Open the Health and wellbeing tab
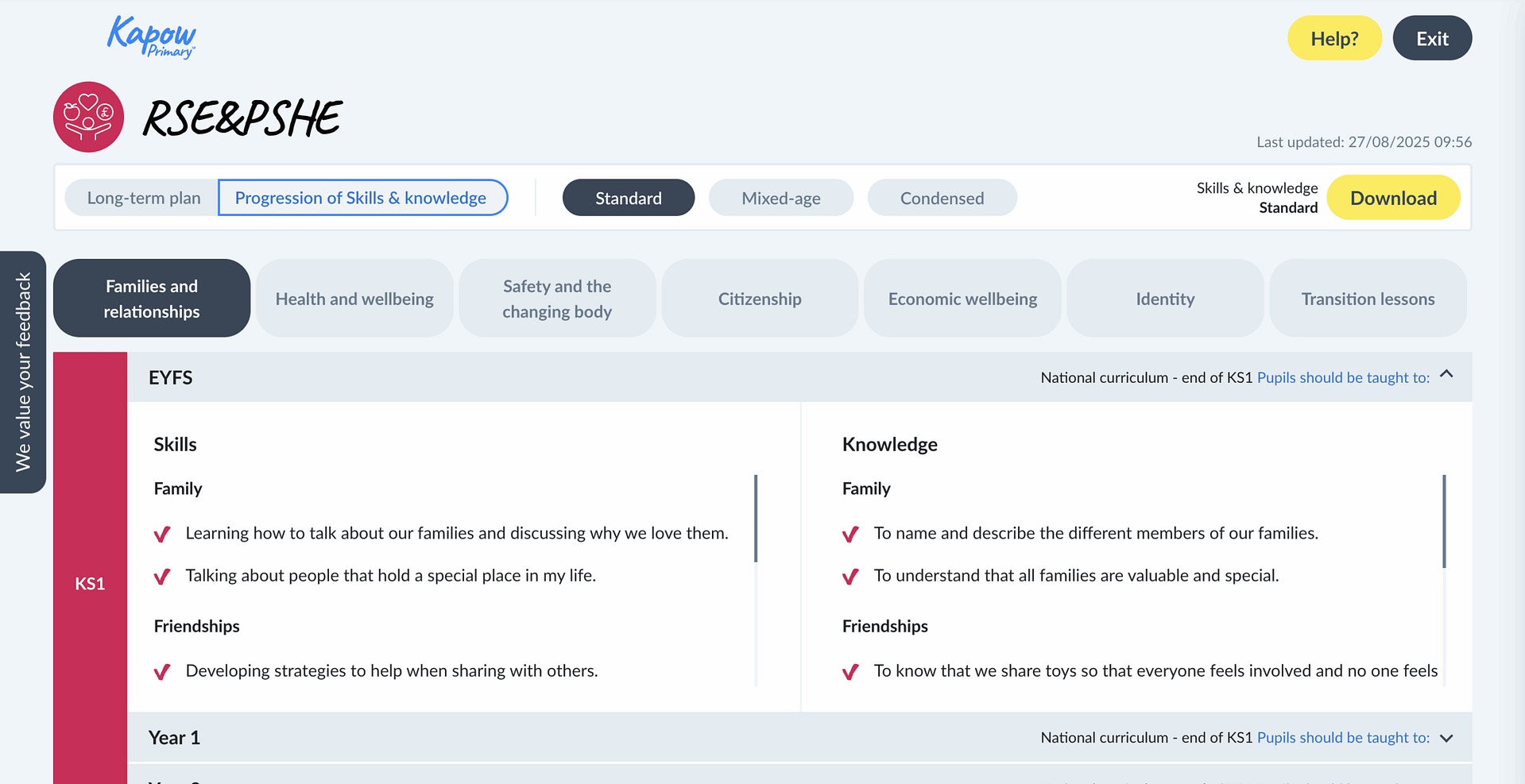 click(x=354, y=299)
